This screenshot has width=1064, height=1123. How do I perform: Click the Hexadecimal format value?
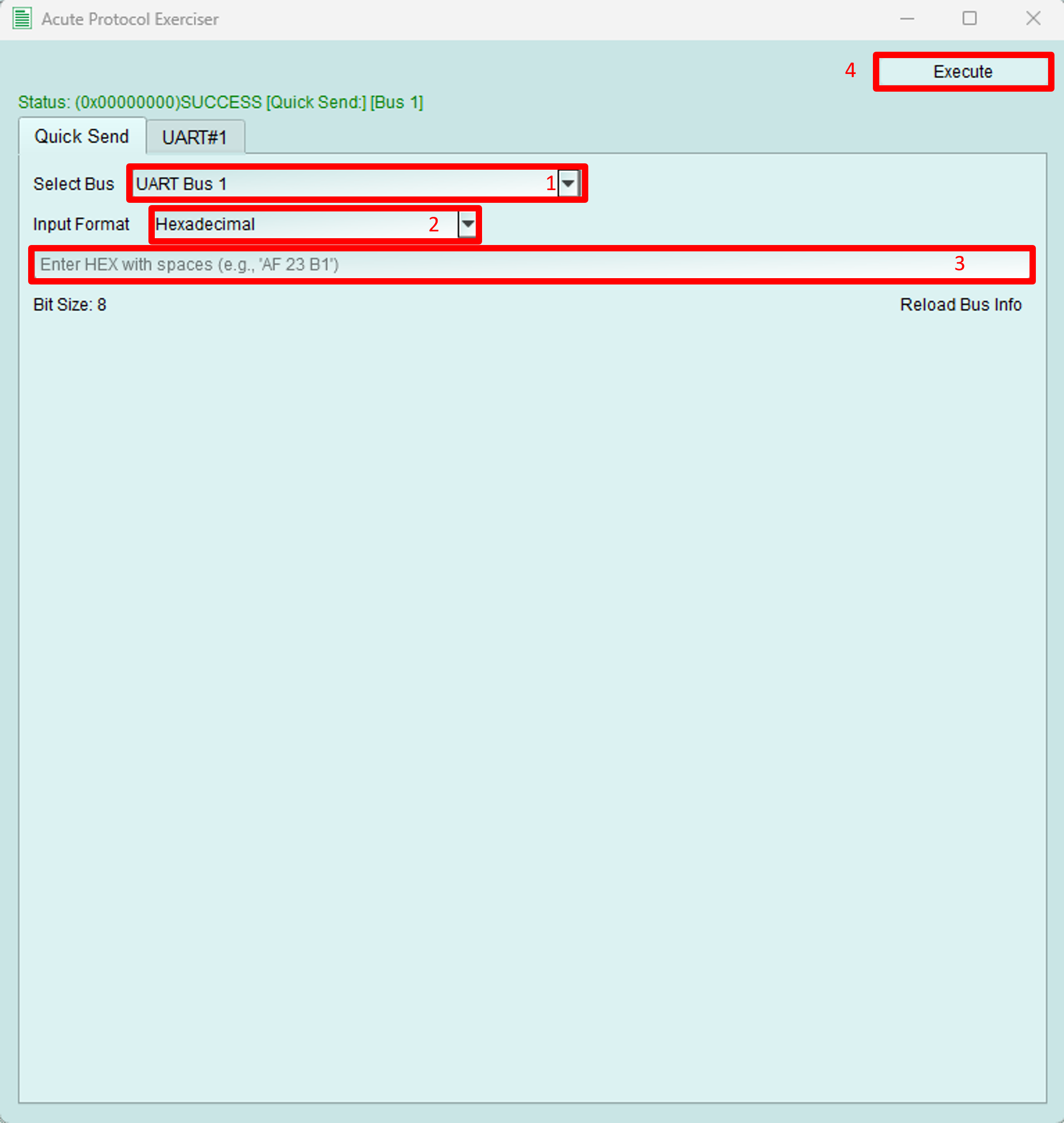click(x=205, y=225)
